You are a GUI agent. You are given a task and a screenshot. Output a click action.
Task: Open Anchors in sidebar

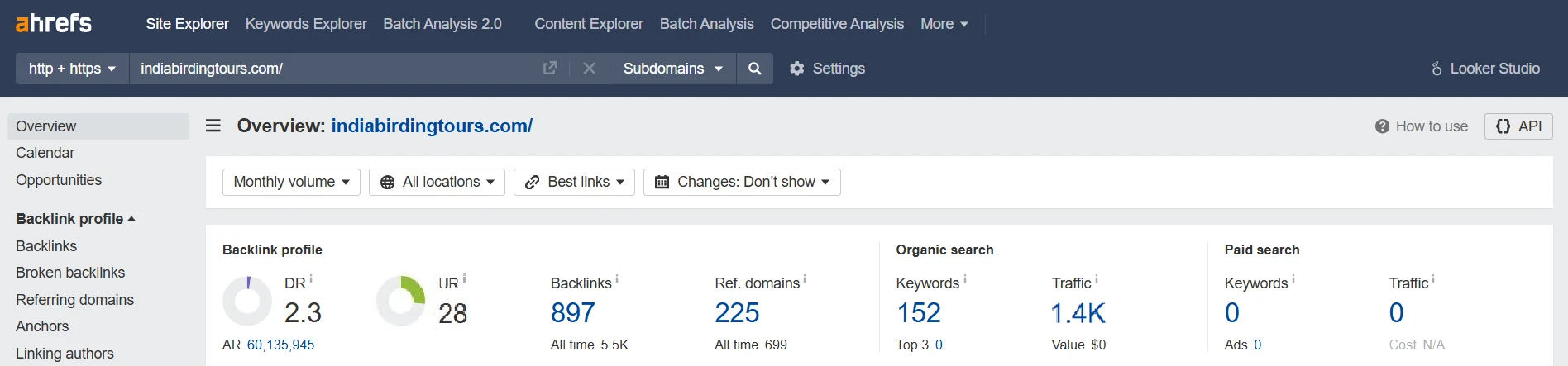(42, 326)
